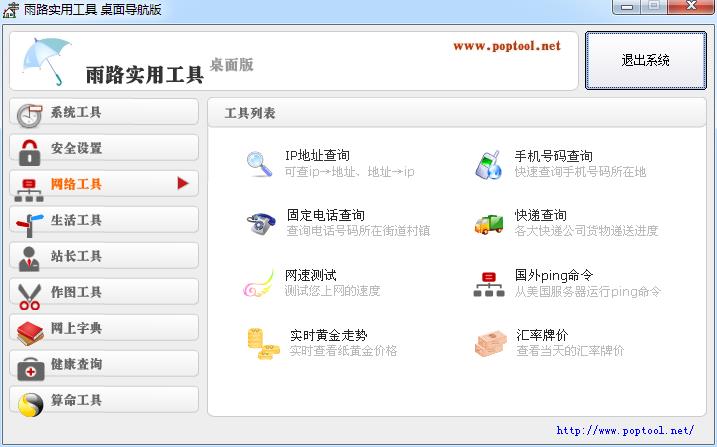Click the yin-yang ball icon of 算命工具

pos(31,405)
